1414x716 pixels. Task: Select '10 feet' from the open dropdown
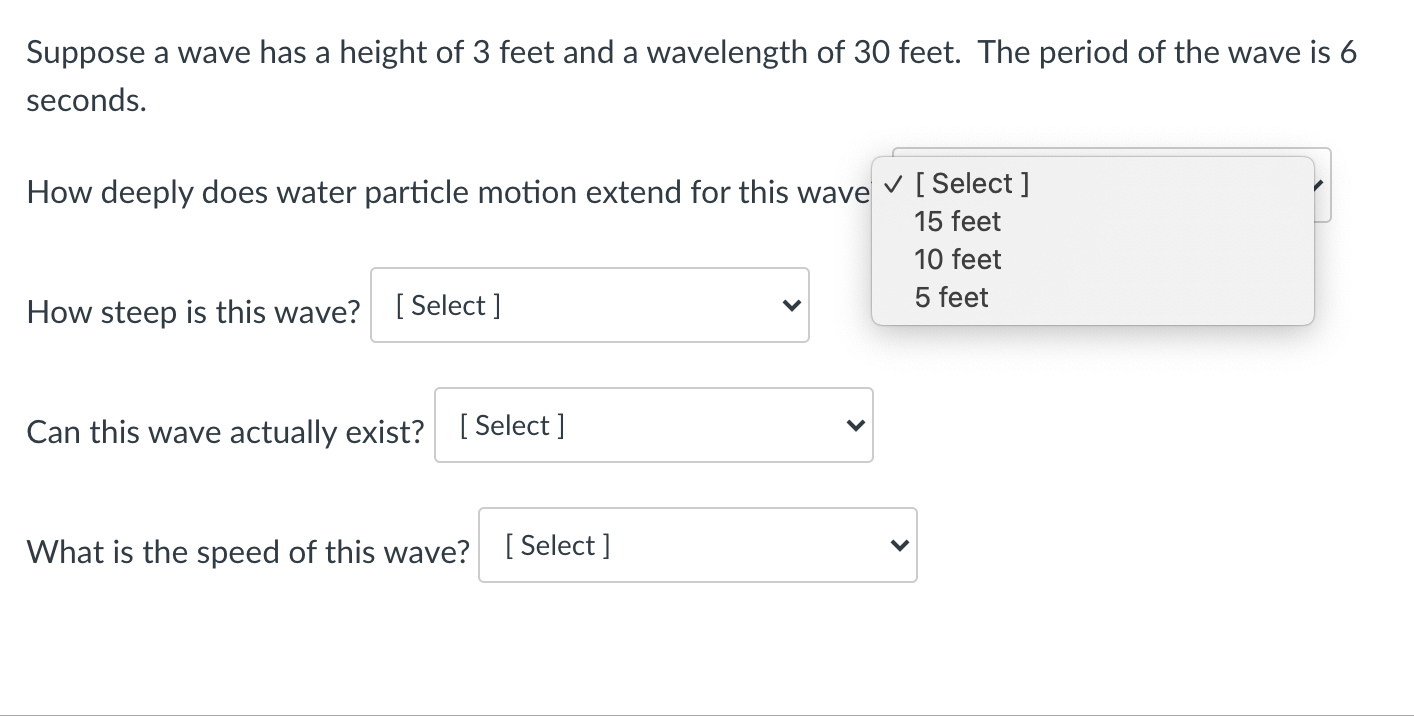[956, 259]
